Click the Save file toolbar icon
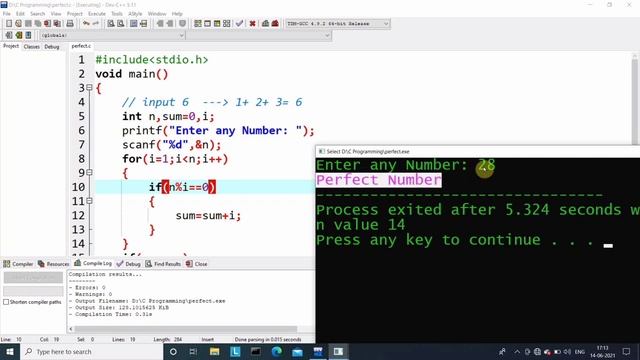The width and height of the screenshot is (640, 360). tap(28, 24)
